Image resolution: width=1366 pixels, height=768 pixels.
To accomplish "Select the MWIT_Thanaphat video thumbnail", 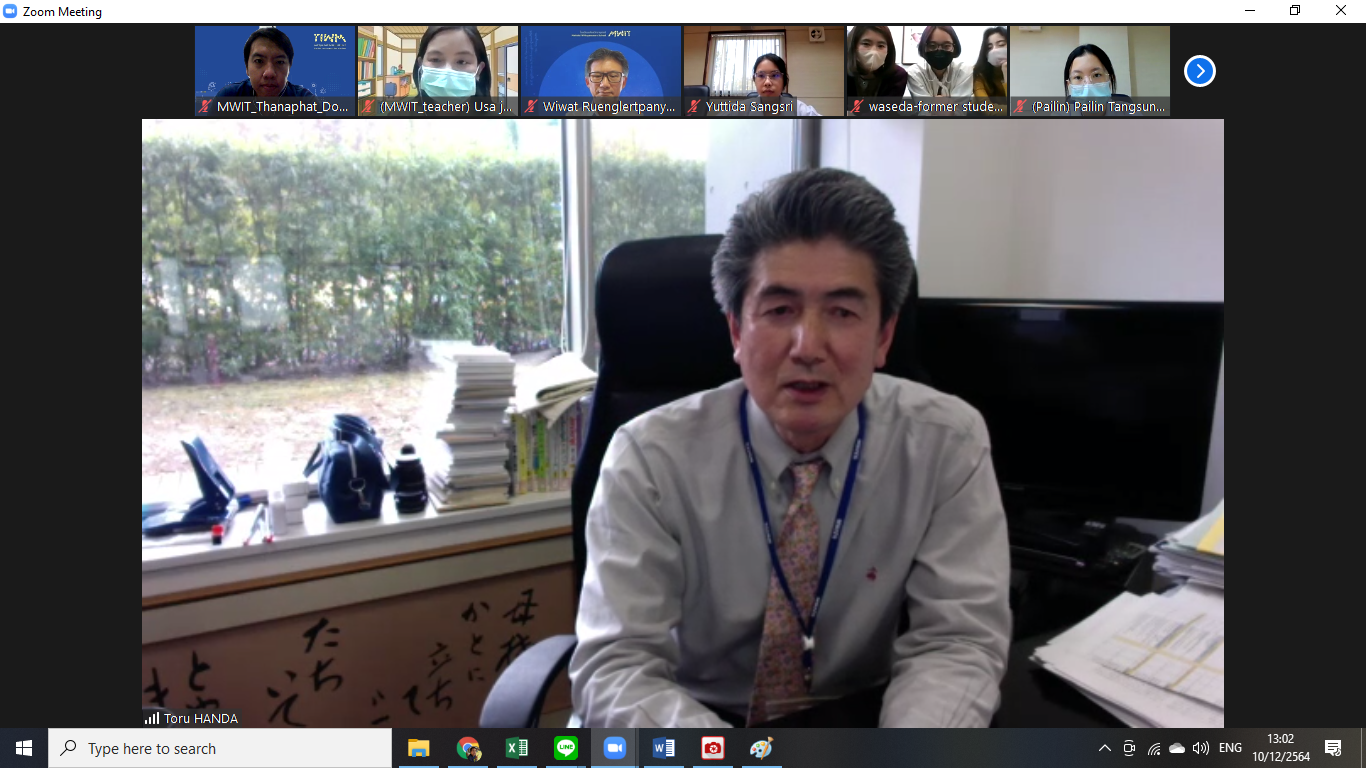I will click(x=275, y=70).
